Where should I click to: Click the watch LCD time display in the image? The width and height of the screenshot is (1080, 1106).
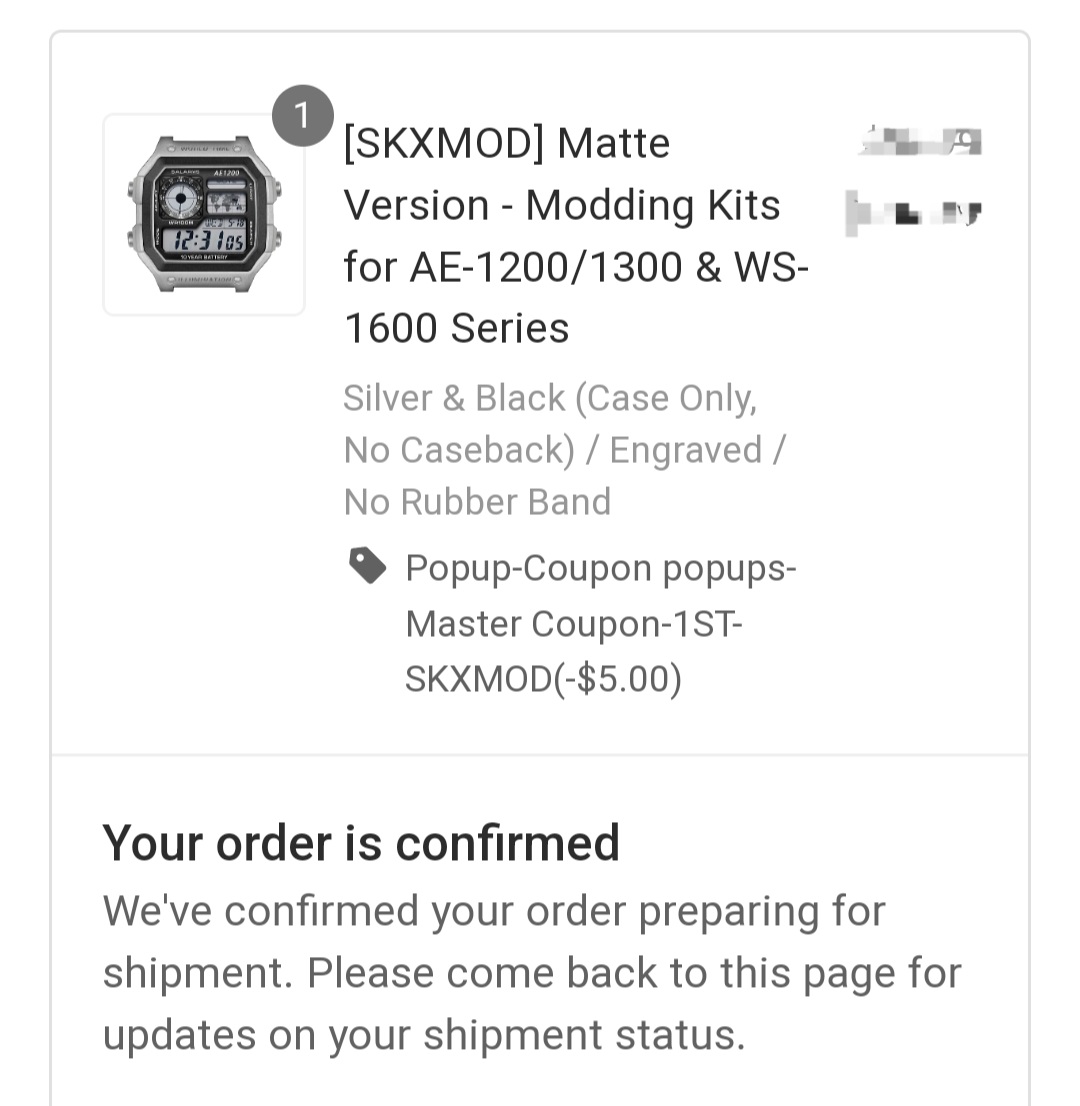(x=205, y=241)
